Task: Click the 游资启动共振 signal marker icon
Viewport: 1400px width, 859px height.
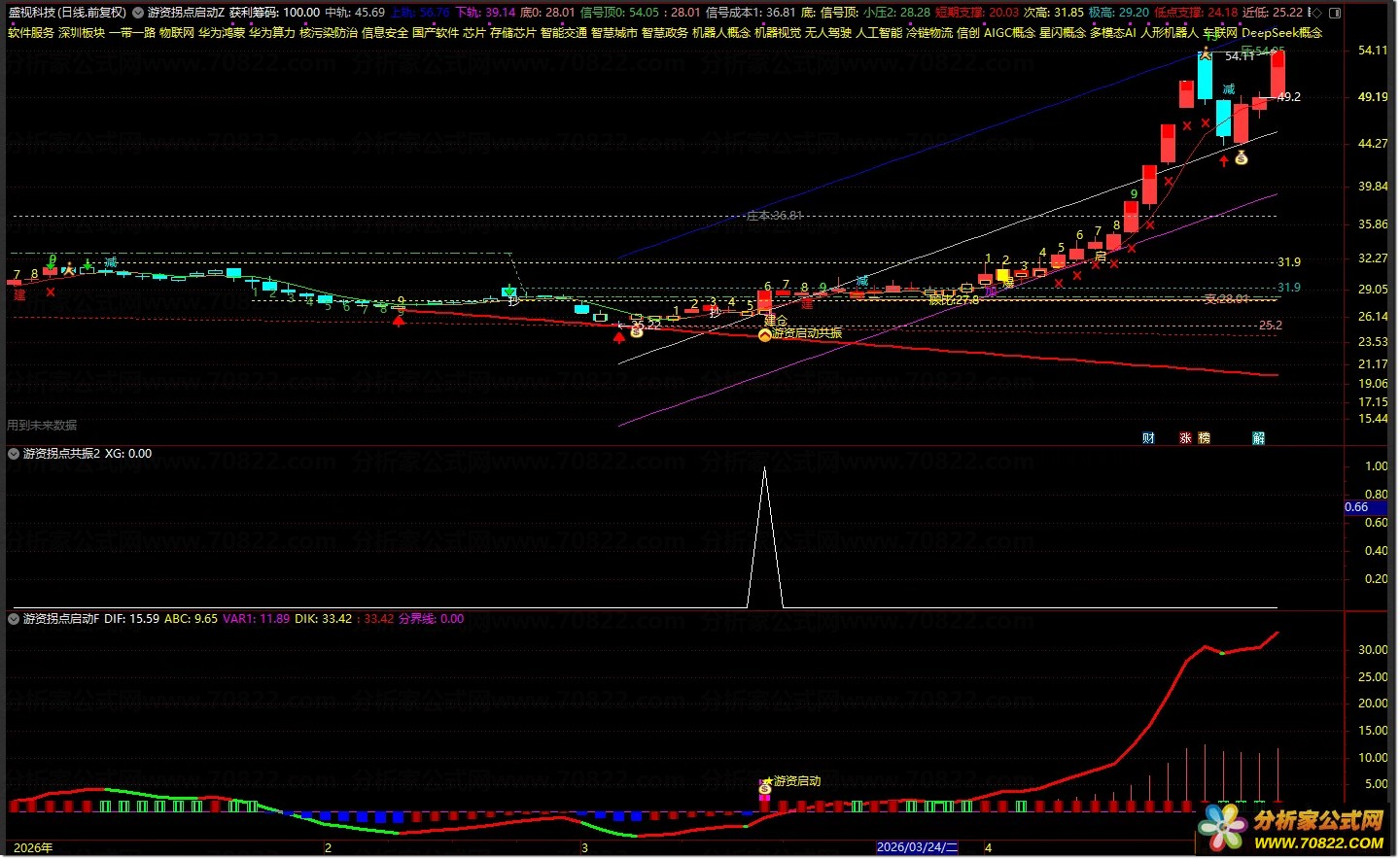Action: [x=765, y=333]
